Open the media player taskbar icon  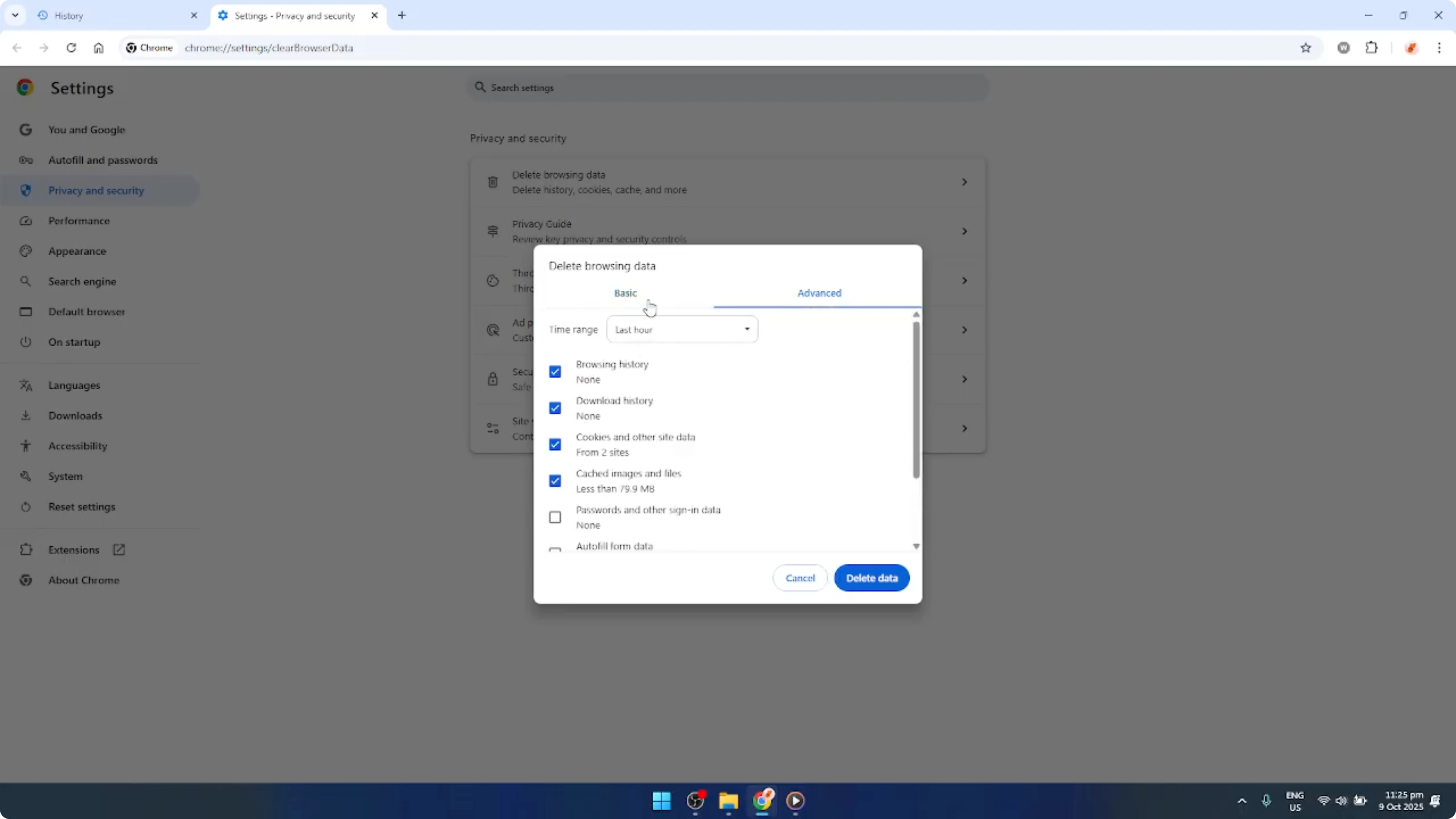tap(795, 801)
